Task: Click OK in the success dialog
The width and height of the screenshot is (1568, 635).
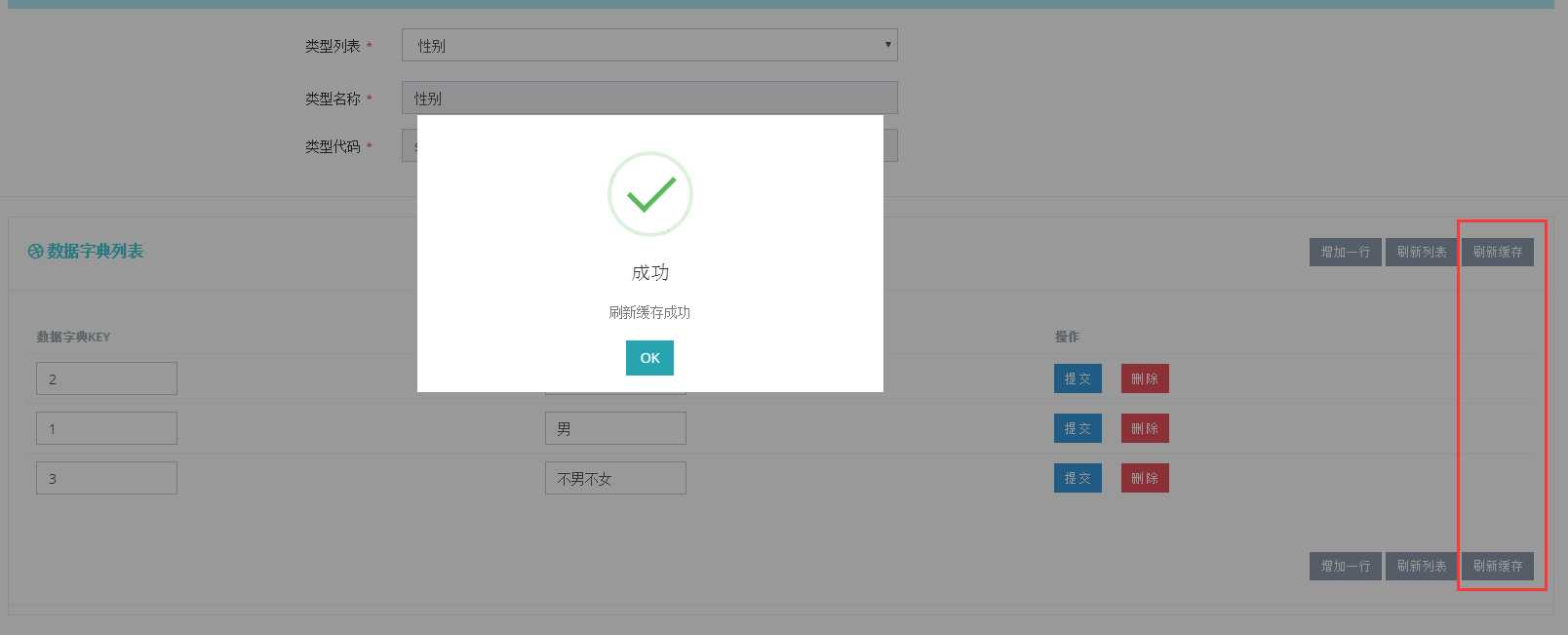Action: pyautogui.click(x=649, y=358)
